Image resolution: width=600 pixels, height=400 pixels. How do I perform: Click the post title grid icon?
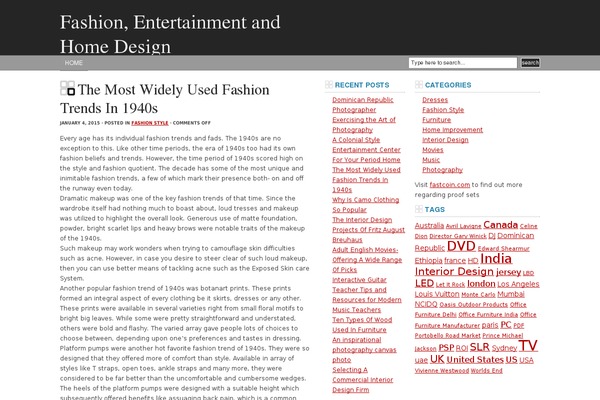pos(67,88)
